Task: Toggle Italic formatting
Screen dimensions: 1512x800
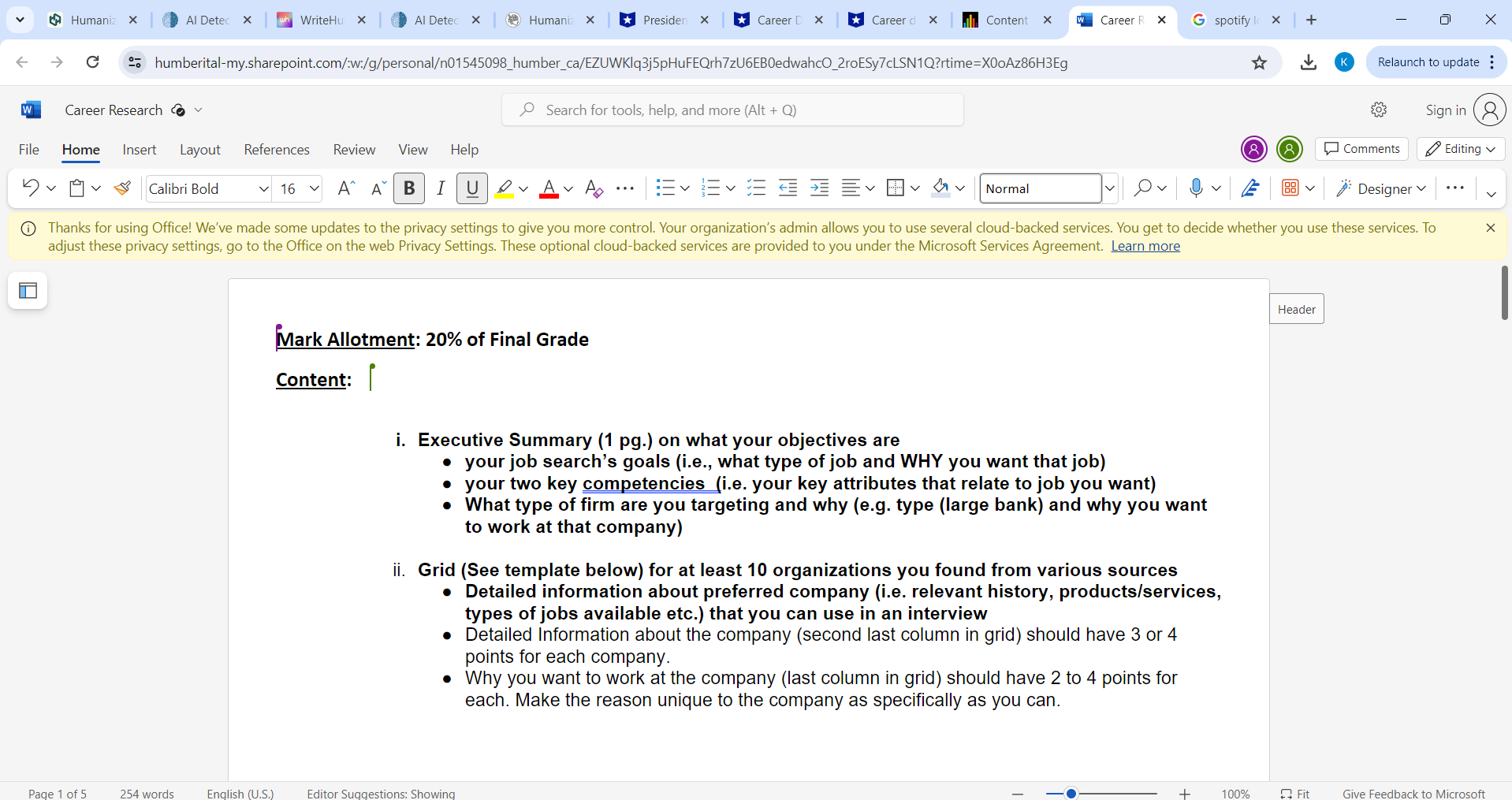Action: click(x=441, y=188)
